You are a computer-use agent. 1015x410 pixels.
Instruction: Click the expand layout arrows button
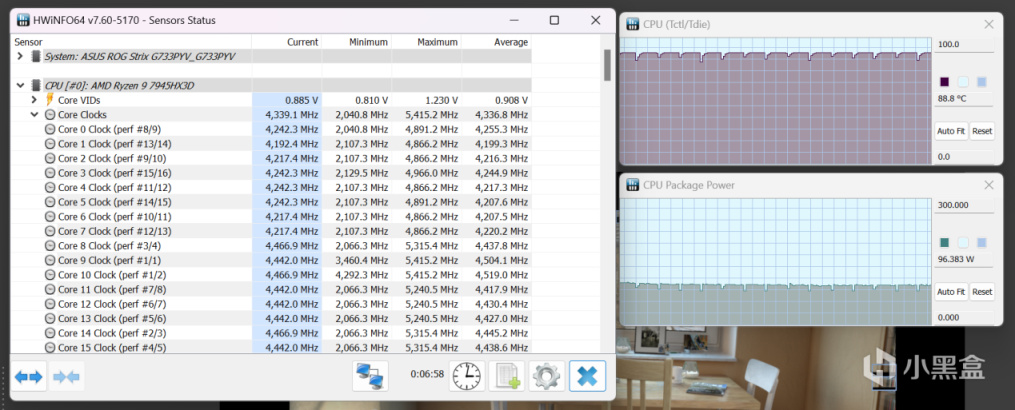coord(28,376)
